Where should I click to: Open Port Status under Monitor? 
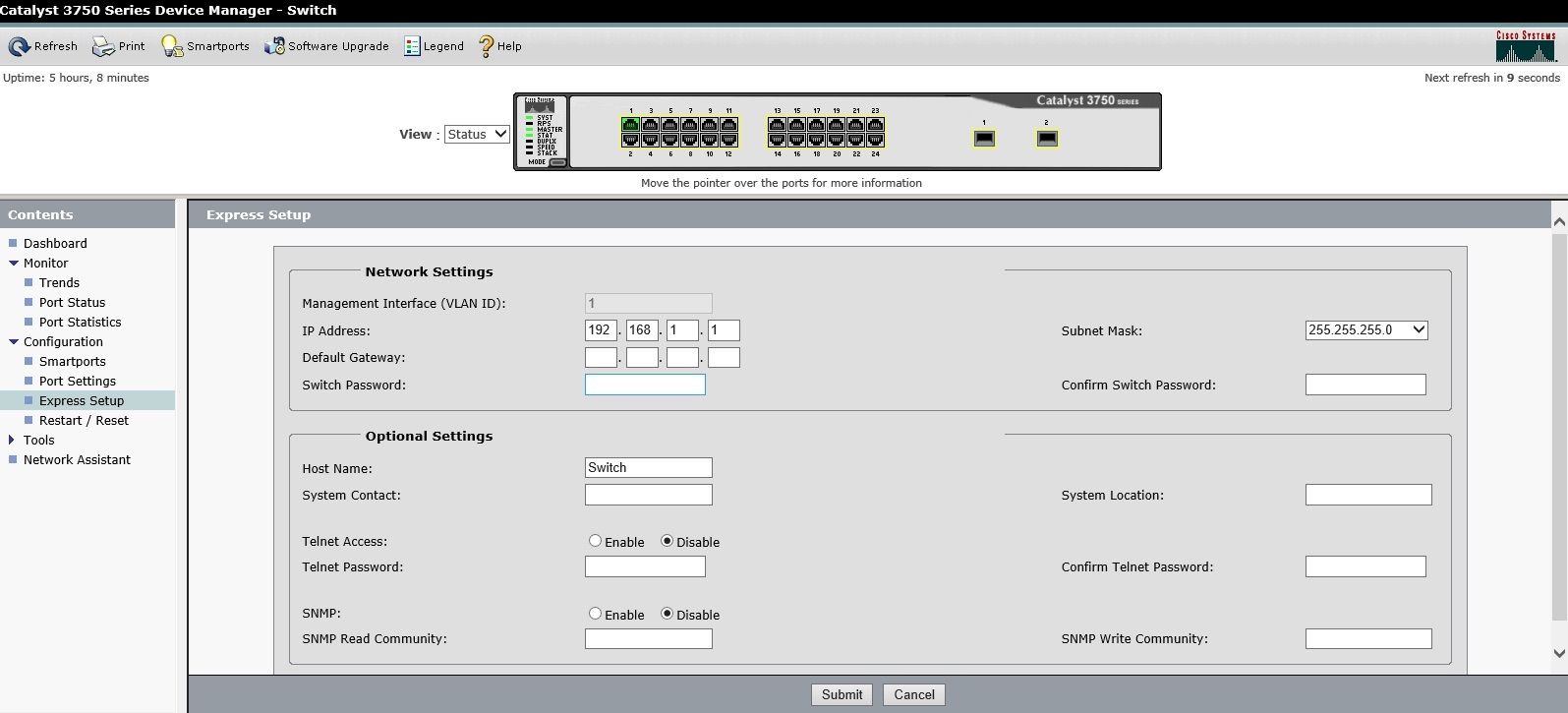pos(72,302)
